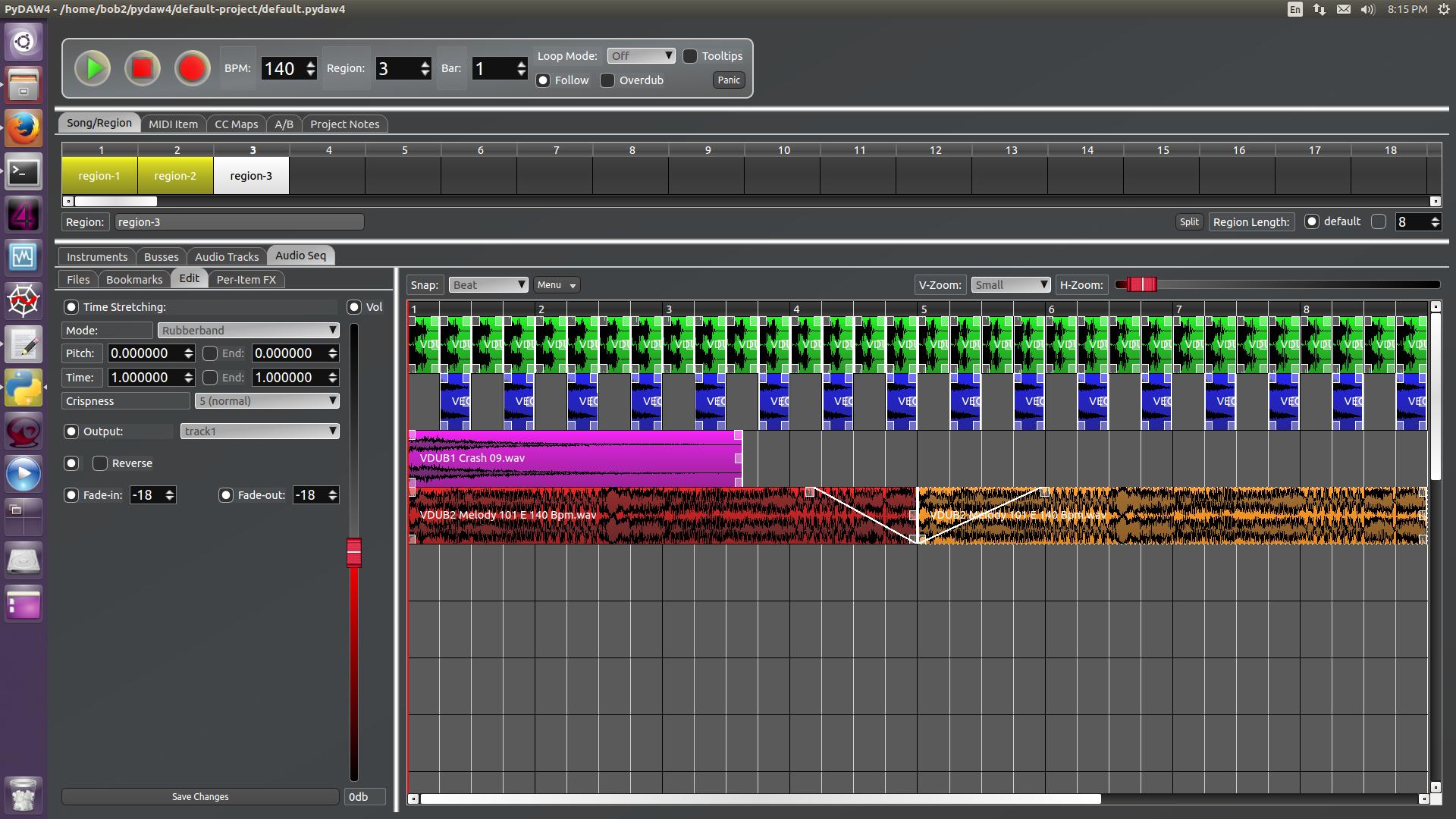
Task: Click the Save Changes button
Action: 200,797
